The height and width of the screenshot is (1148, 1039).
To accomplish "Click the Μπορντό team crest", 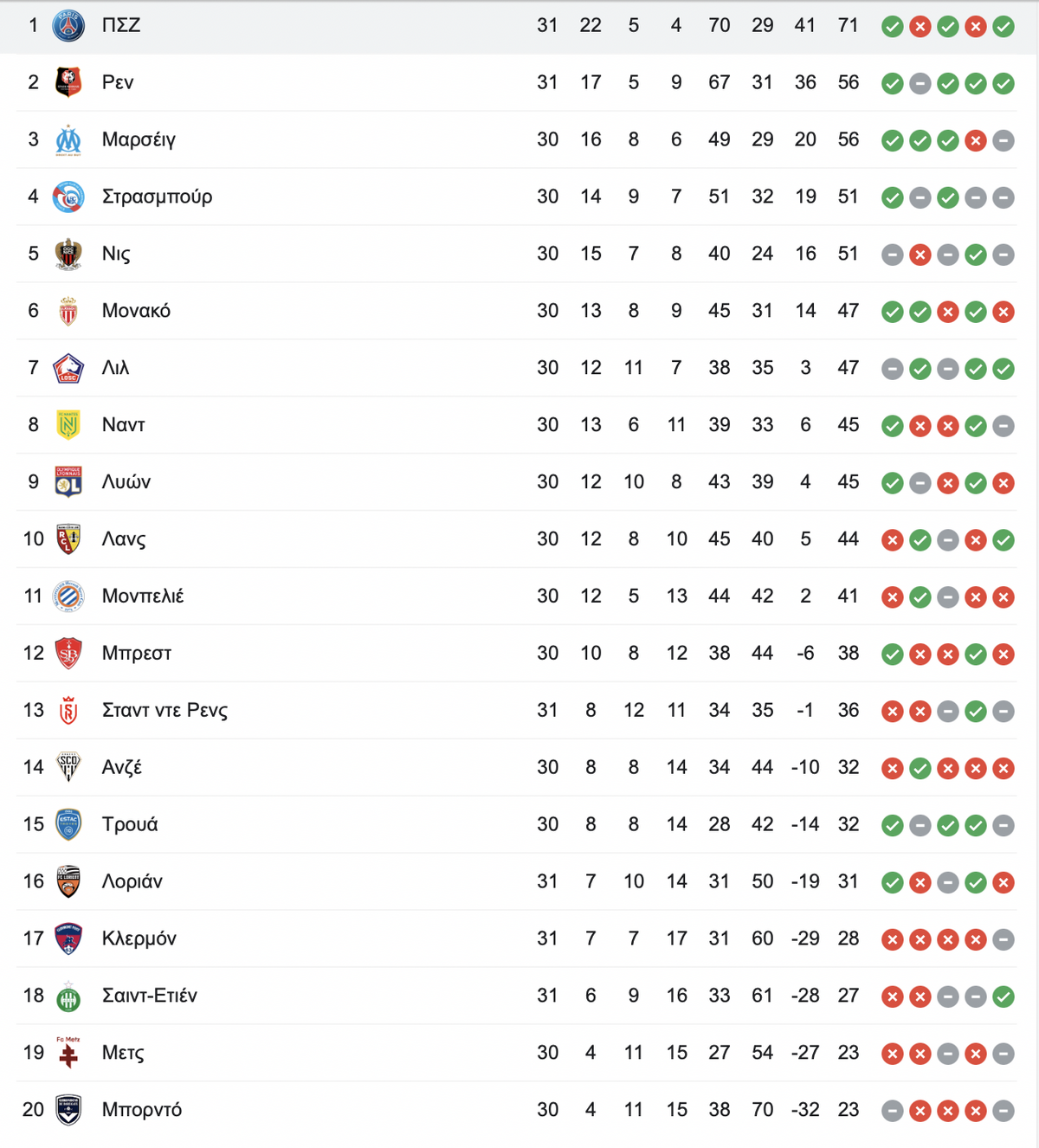I will 68,1110.
